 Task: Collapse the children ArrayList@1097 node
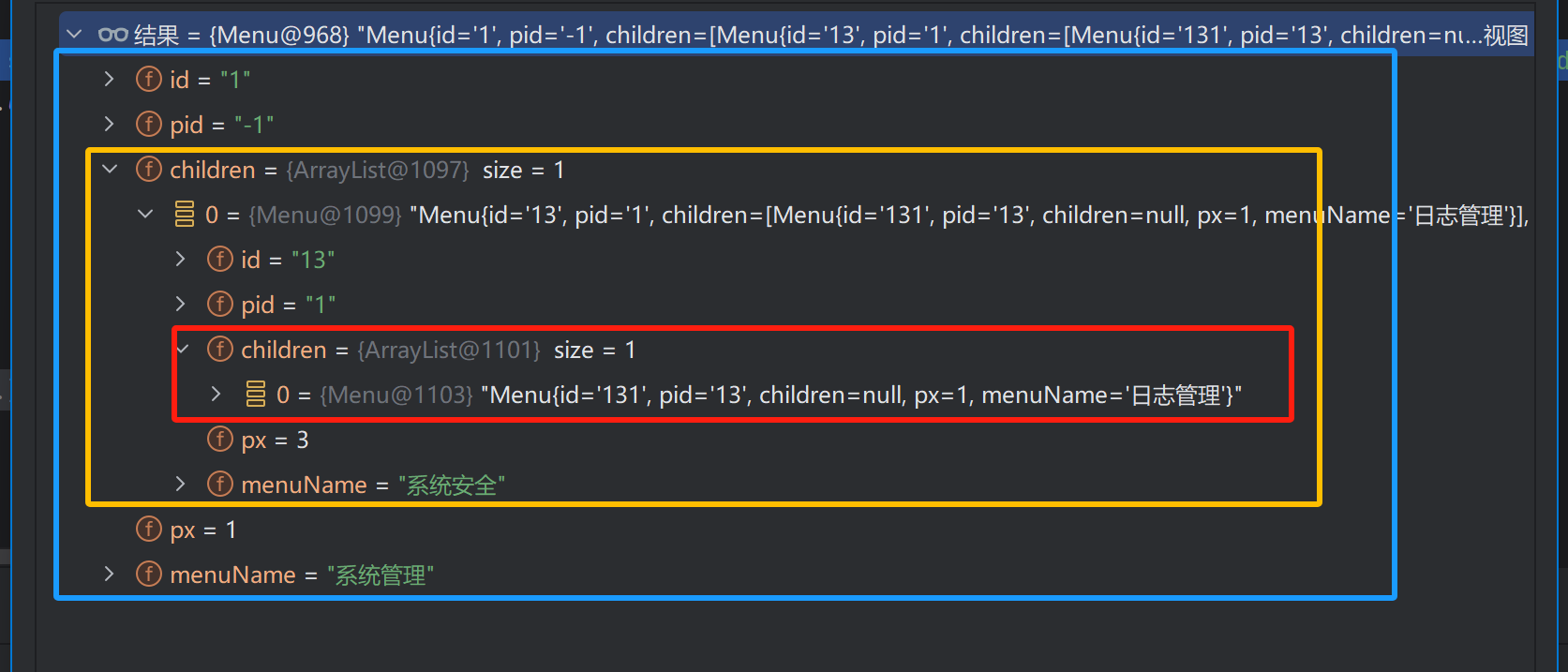click(110, 170)
